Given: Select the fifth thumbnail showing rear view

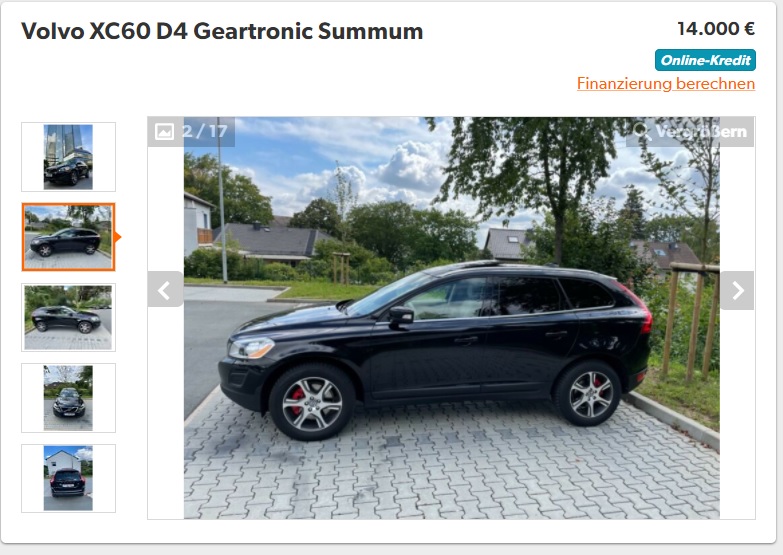Looking at the screenshot, I should pos(68,478).
